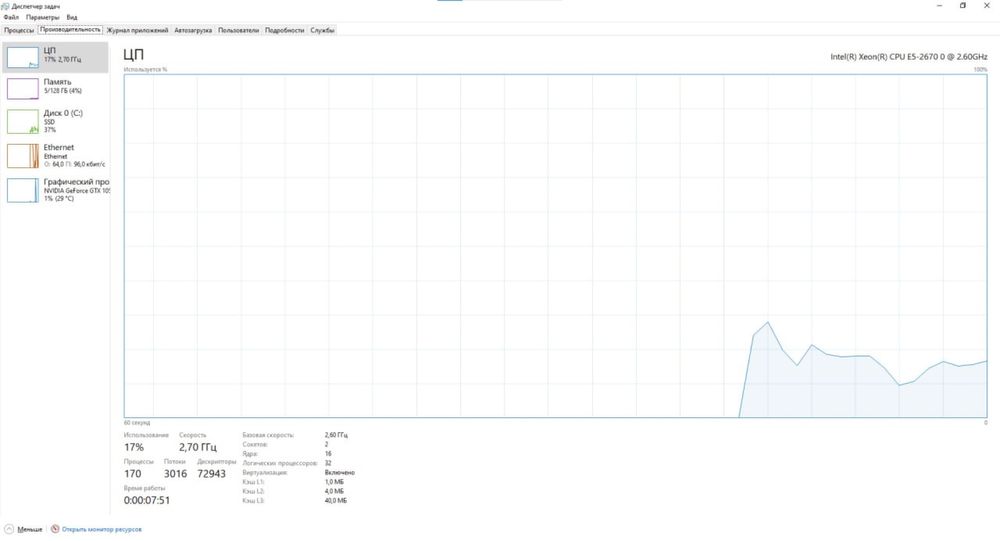
Task: Maximize or restore the Task Manager window
Action: 963,6
